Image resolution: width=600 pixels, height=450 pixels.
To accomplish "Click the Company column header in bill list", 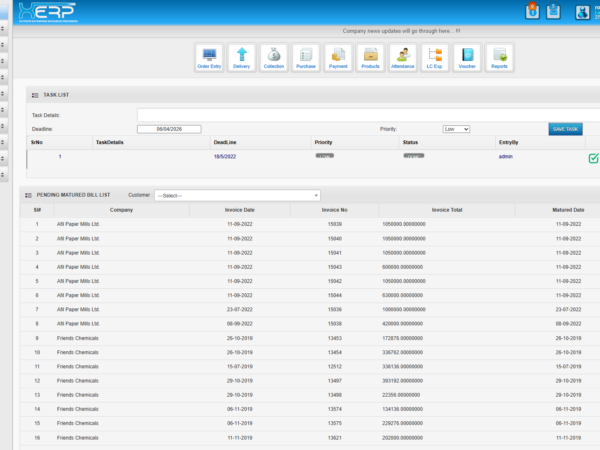I will (x=121, y=210).
